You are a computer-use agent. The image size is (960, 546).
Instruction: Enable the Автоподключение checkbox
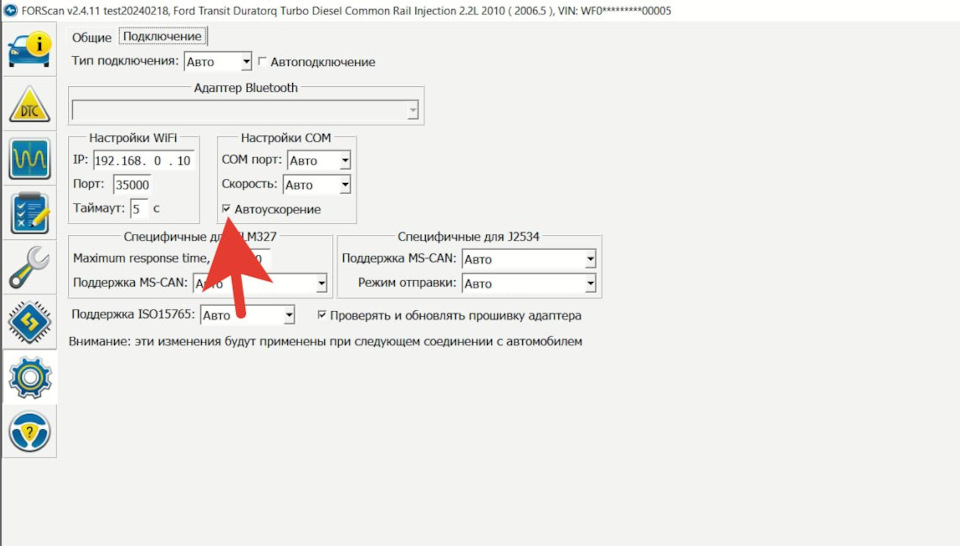[x=262, y=61]
